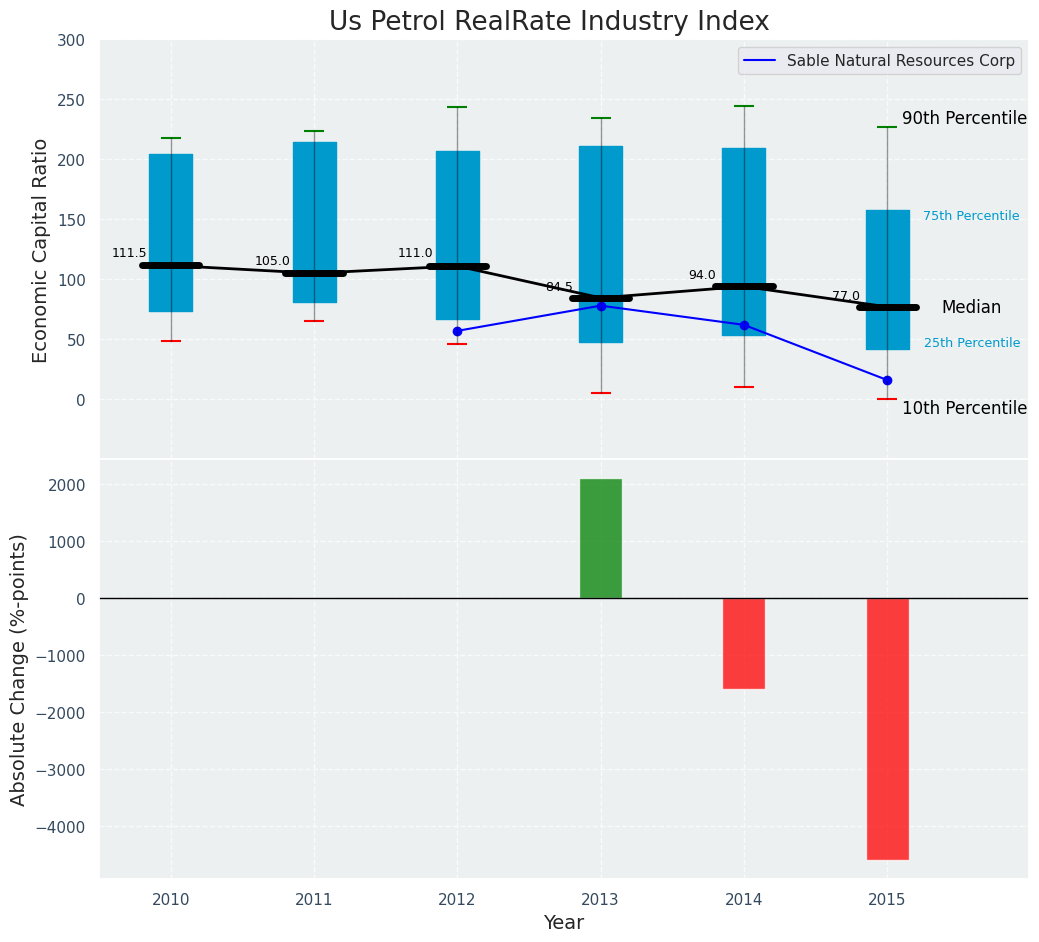The width and height of the screenshot is (1039, 942).
Task: Click the Absolute Change axis label
Action: point(18,670)
